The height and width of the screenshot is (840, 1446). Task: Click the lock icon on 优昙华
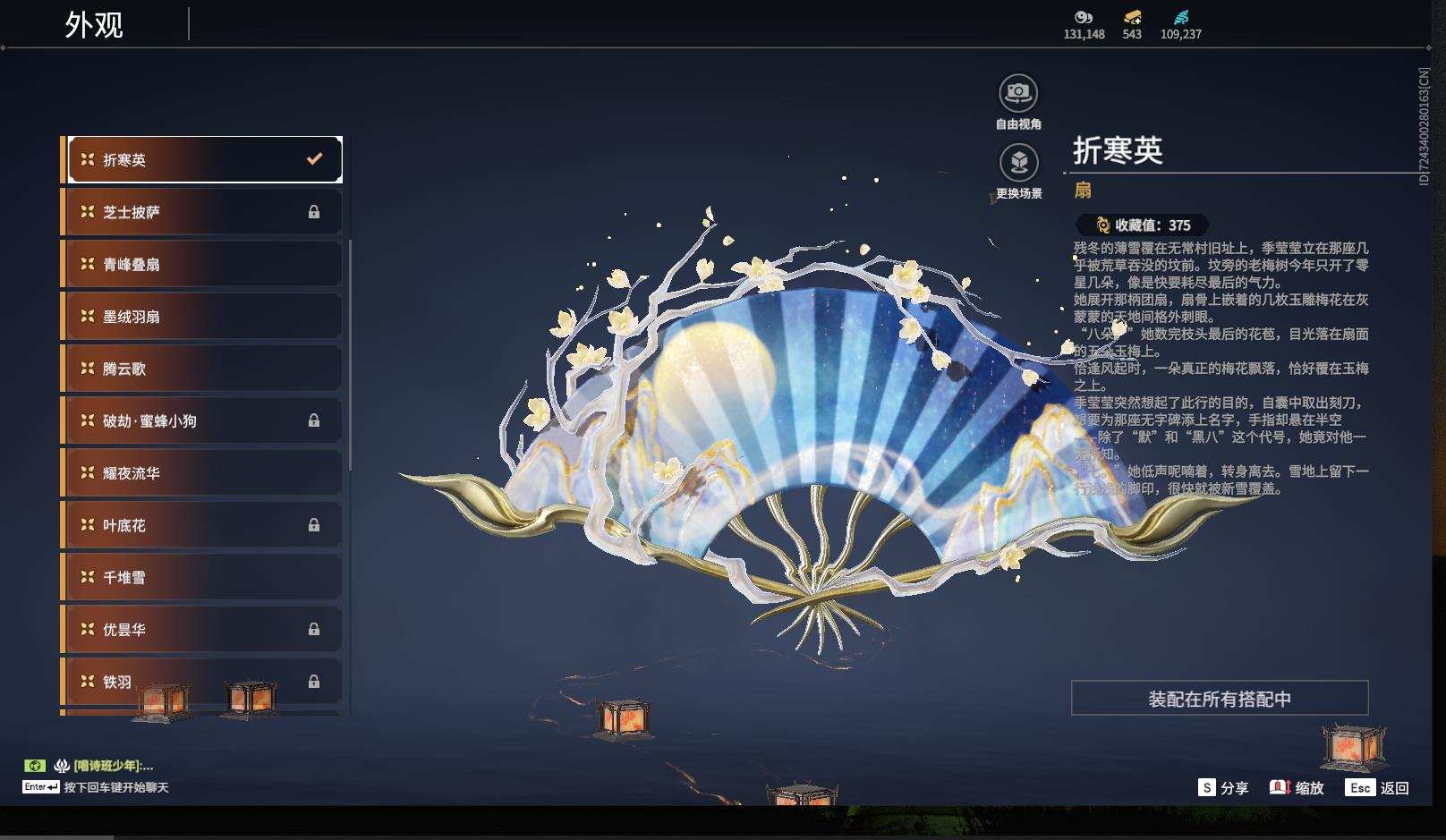[x=314, y=629]
